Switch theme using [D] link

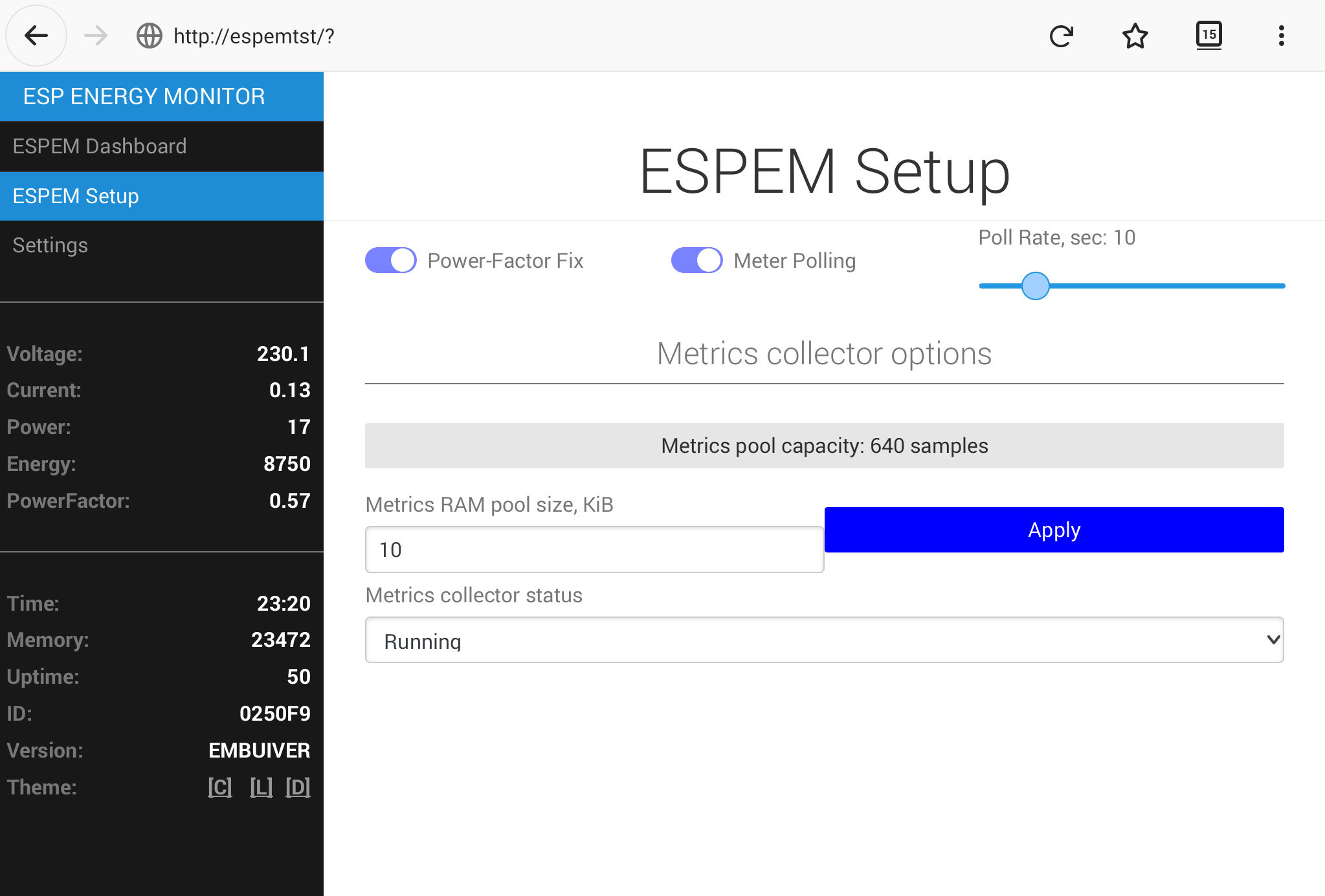click(x=298, y=787)
